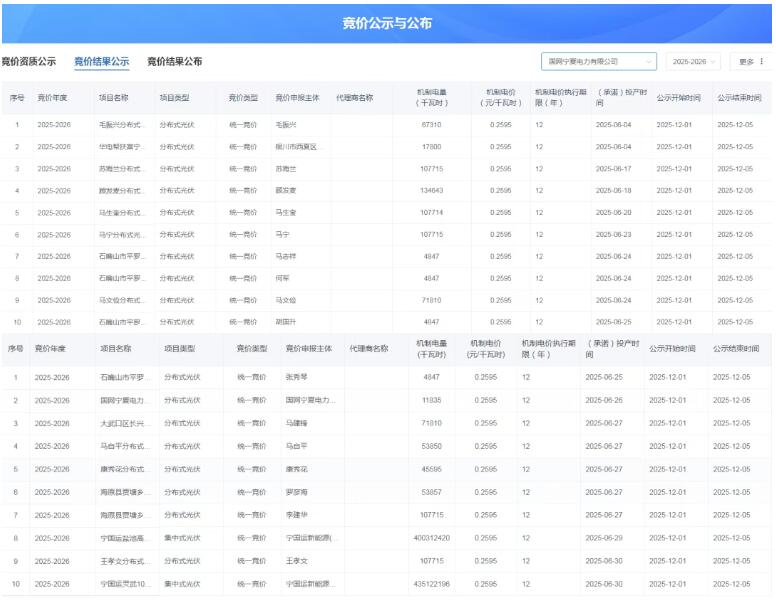Select applicant 胡国升 in the table

[286, 323]
